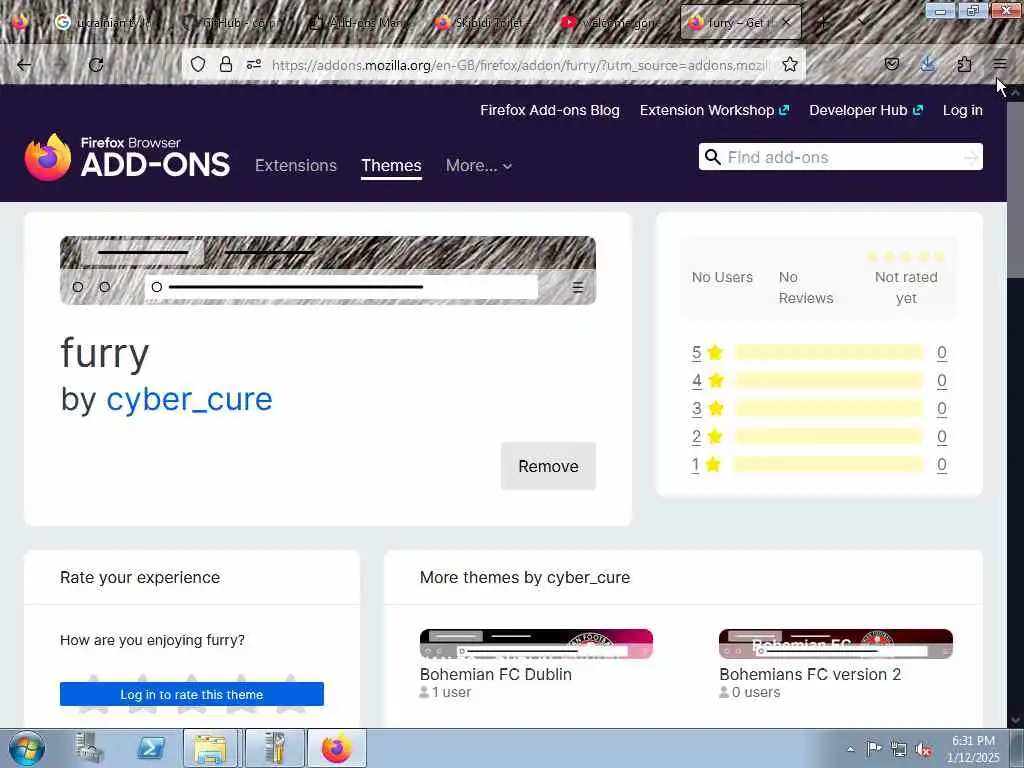Expand the list all tabs chevron

pyautogui.click(x=862, y=22)
